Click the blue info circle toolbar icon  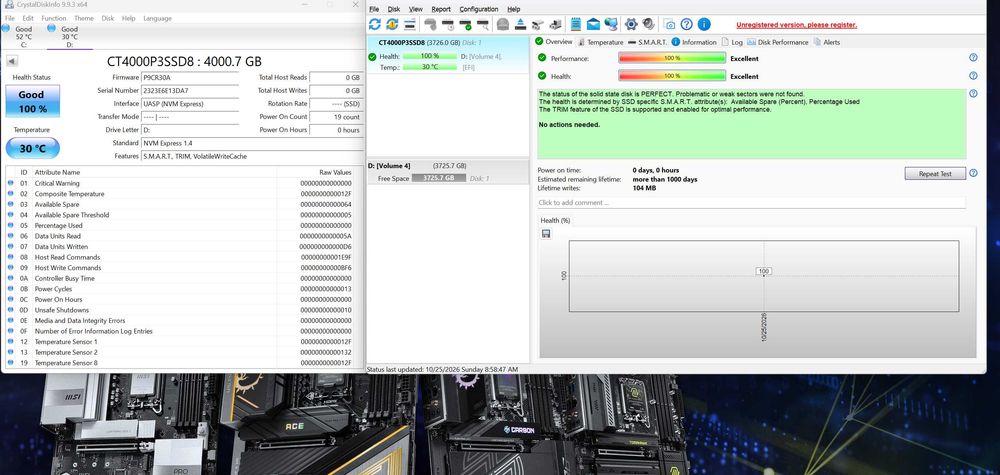pos(704,24)
